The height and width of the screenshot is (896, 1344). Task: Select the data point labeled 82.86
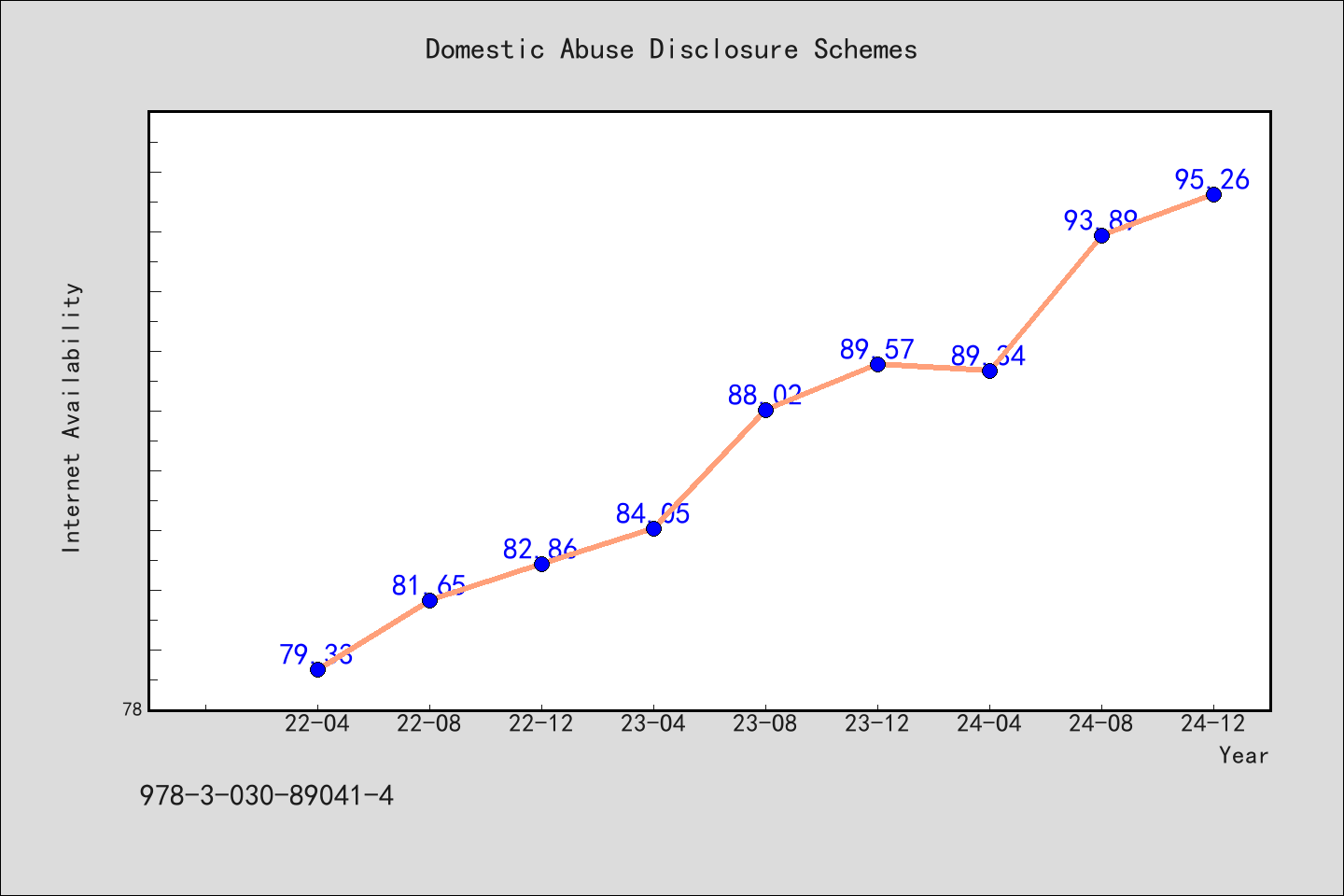(541, 564)
